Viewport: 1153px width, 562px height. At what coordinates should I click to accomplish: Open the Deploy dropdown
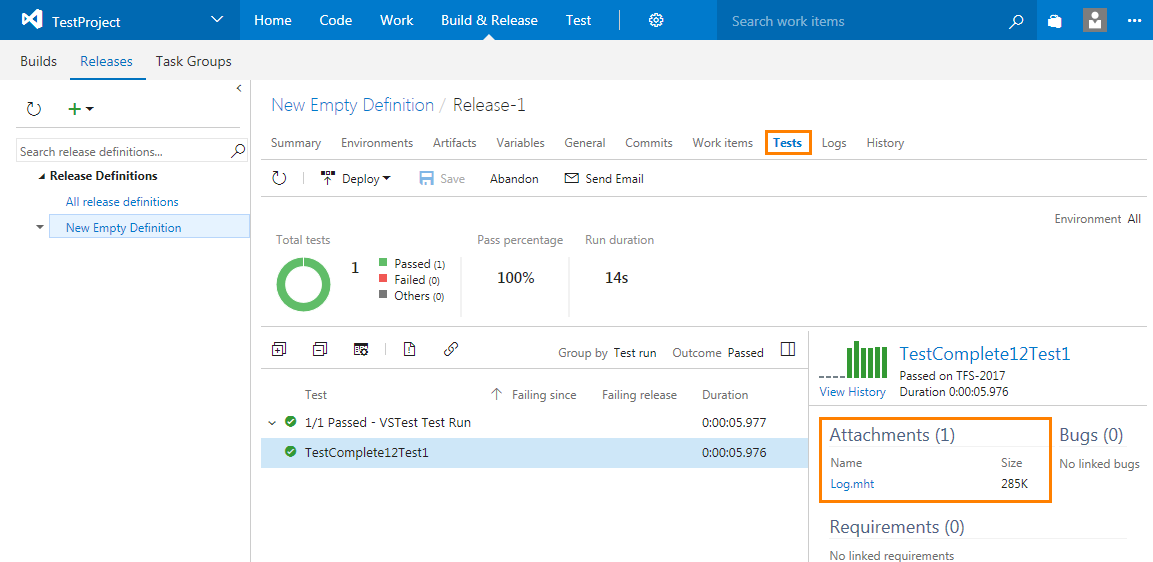click(356, 179)
